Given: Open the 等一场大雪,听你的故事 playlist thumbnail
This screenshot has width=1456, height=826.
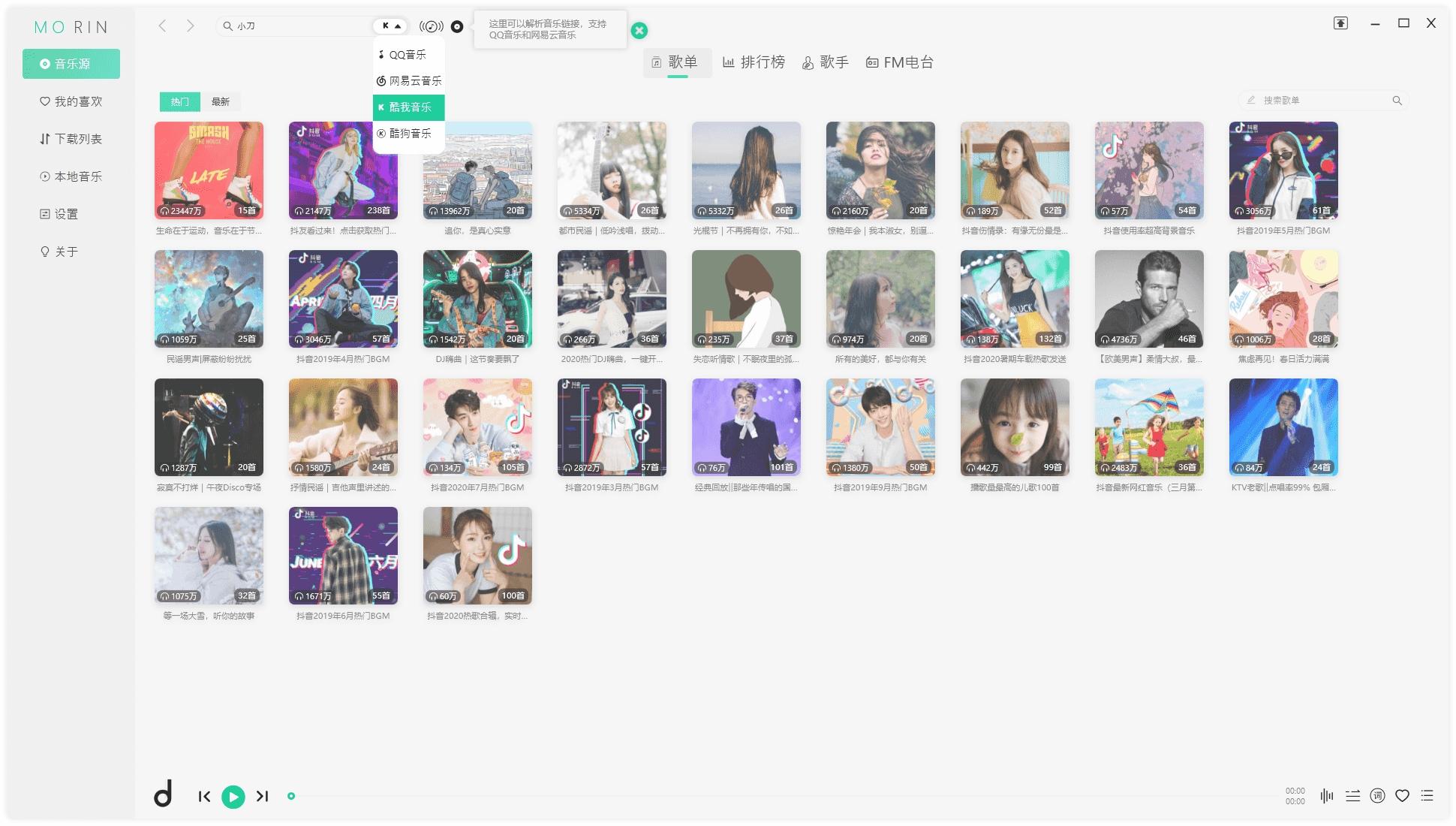Looking at the screenshot, I should coord(209,556).
